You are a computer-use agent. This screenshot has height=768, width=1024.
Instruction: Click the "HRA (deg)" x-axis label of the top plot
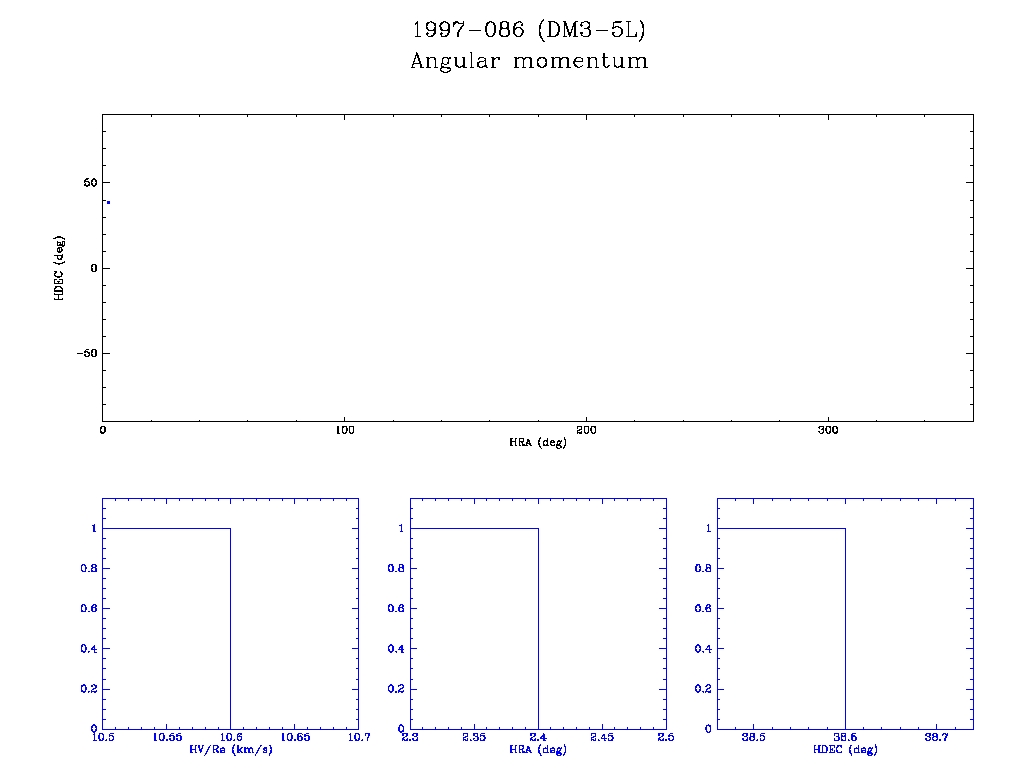[x=538, y=442]
